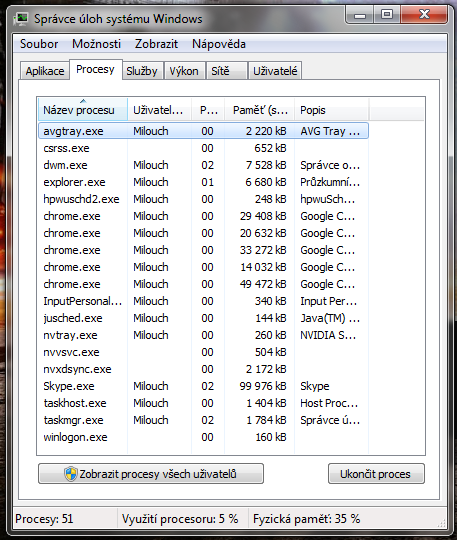
Task: Click the Průzkumní... description cell
Action: (330, 182)
